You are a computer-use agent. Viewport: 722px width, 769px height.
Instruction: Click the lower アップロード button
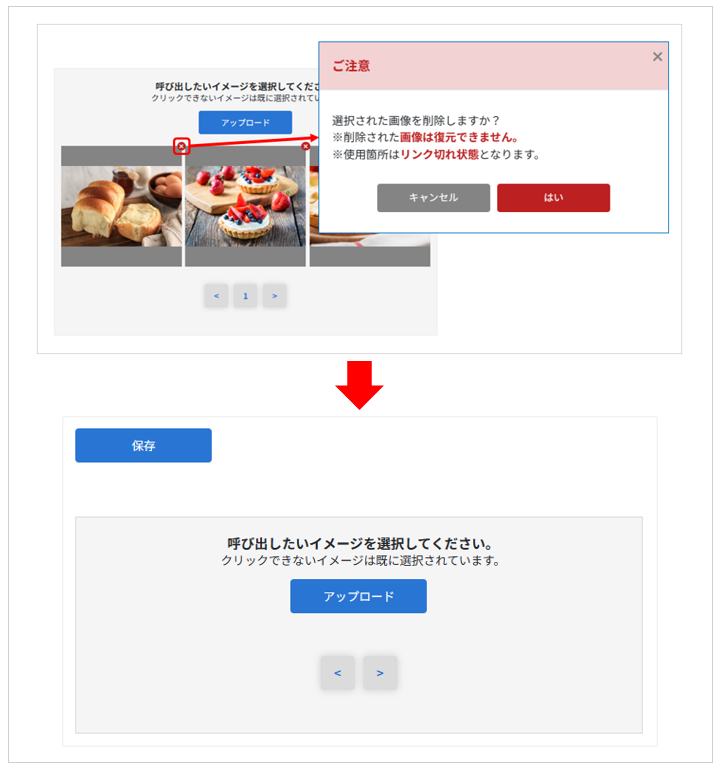[x=358, y=596]
